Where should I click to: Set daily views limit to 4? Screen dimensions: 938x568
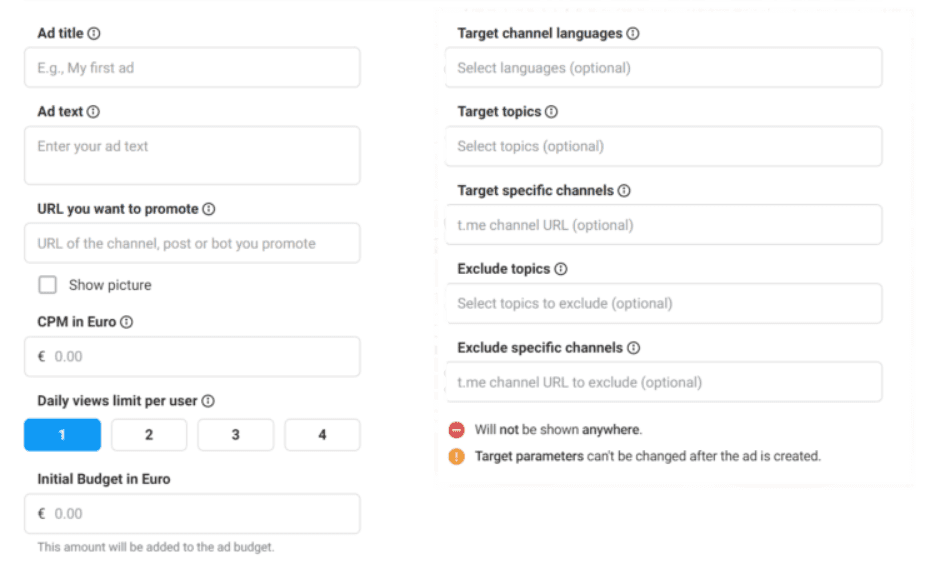[x=322, y=435]
